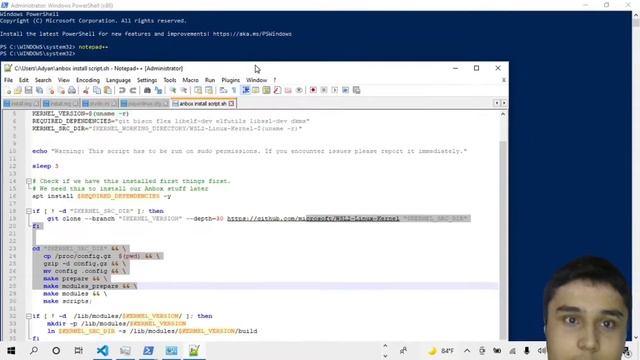Image resolution: width=640 pixels, height=360 pixels.
Task: Open Task View from the taskbar
Action: click(x=78, y=351)
